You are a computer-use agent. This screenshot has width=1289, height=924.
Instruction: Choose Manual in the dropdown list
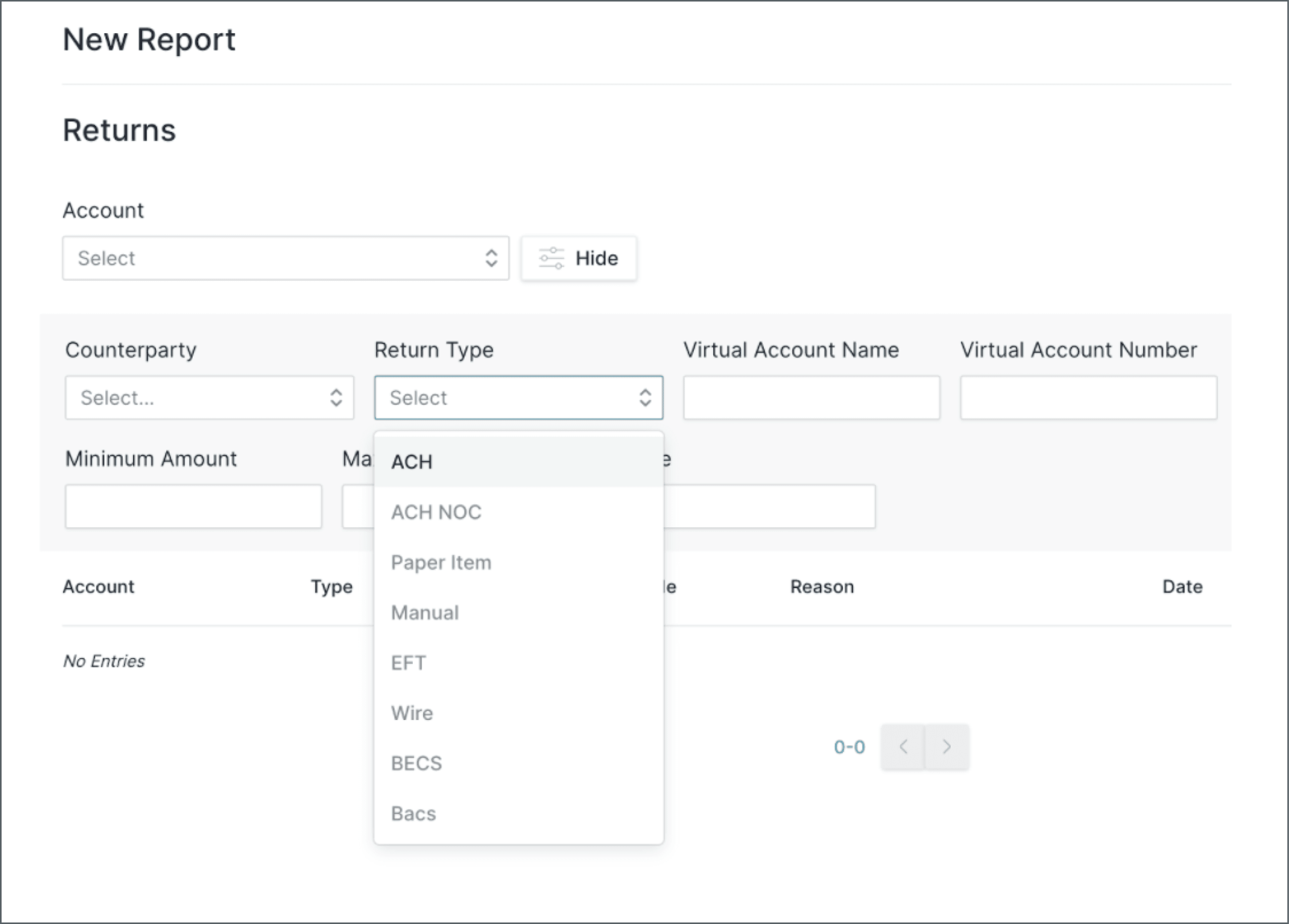click(x=425, y=613)
